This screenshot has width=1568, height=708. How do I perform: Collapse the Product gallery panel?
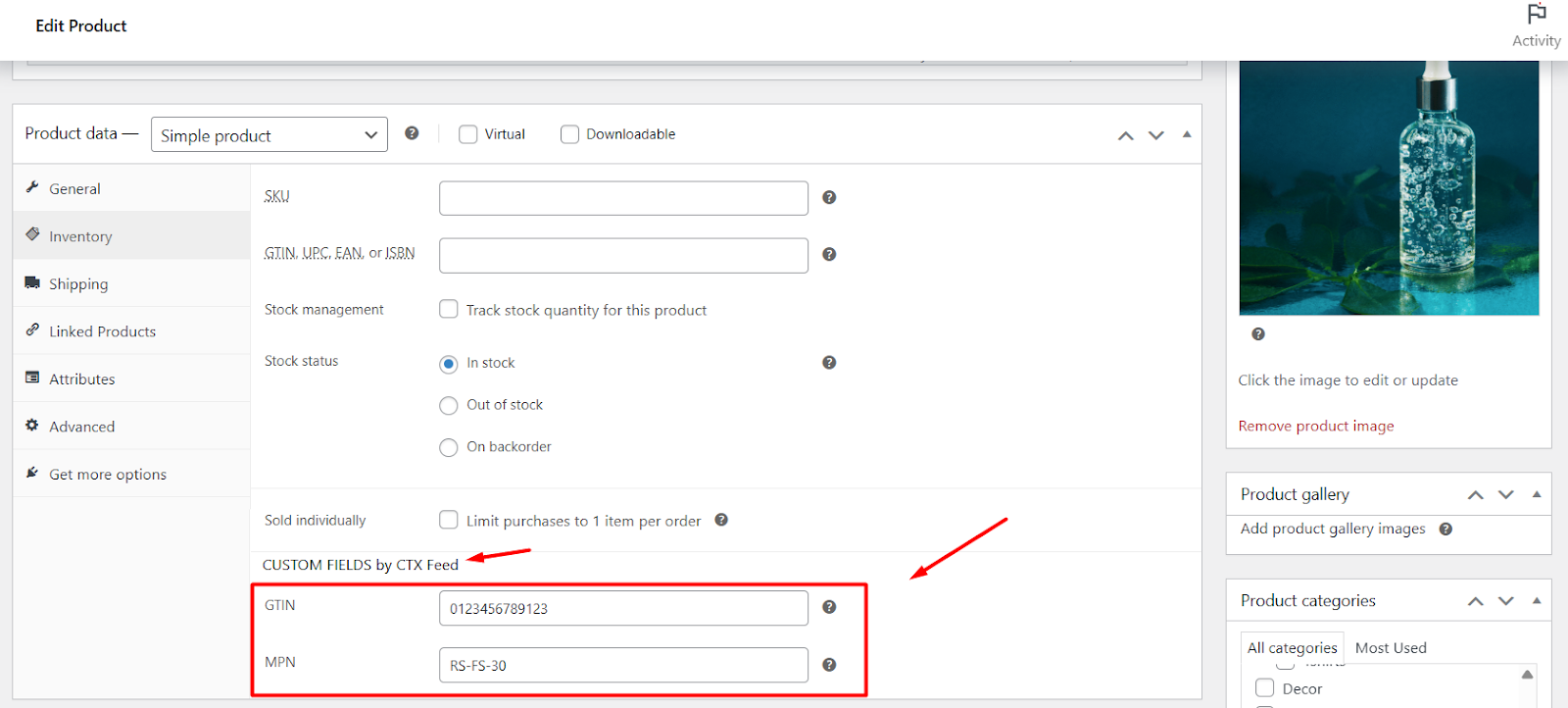pyautogui.click(x=1536, y=494)
